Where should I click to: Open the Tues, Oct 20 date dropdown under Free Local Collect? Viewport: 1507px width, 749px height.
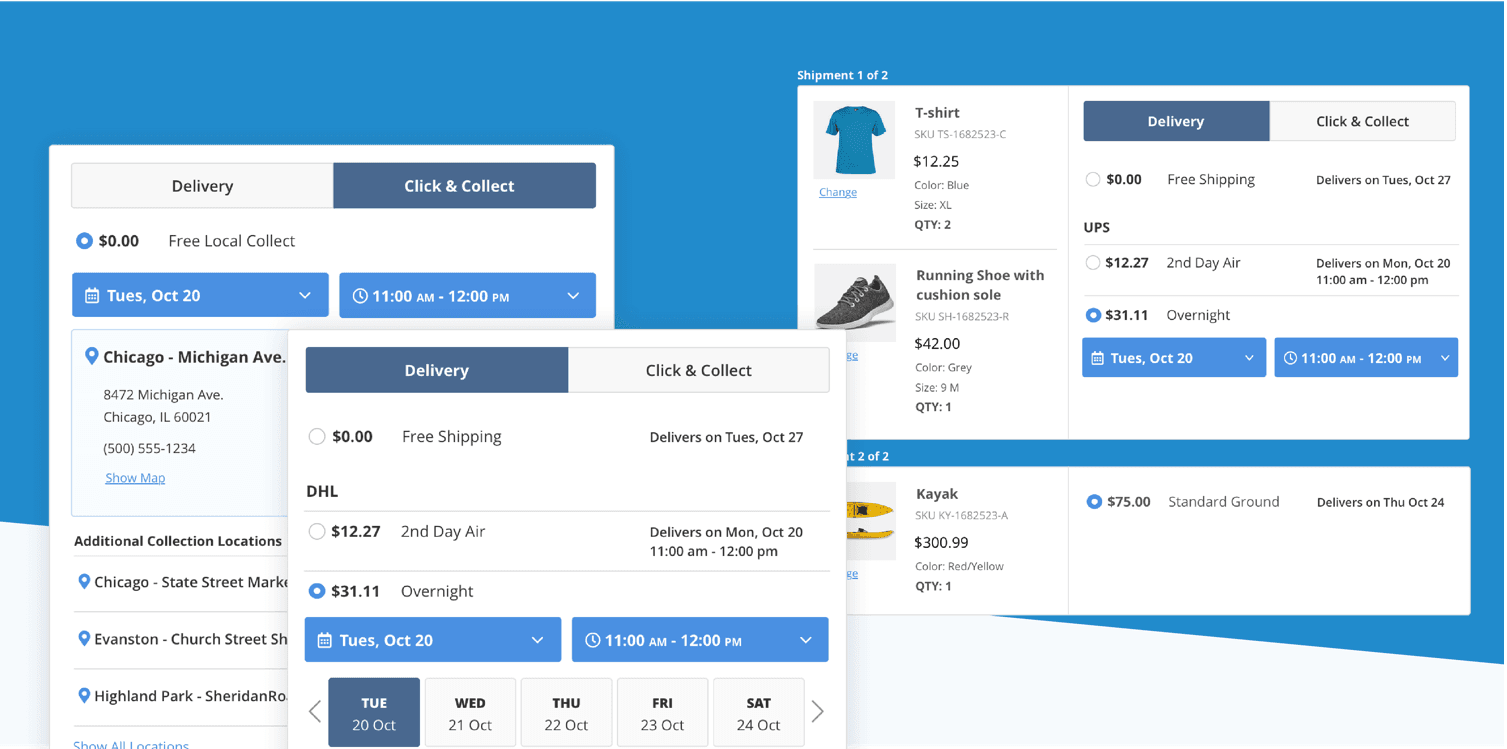pyautogui.click(x=200, y=296)
